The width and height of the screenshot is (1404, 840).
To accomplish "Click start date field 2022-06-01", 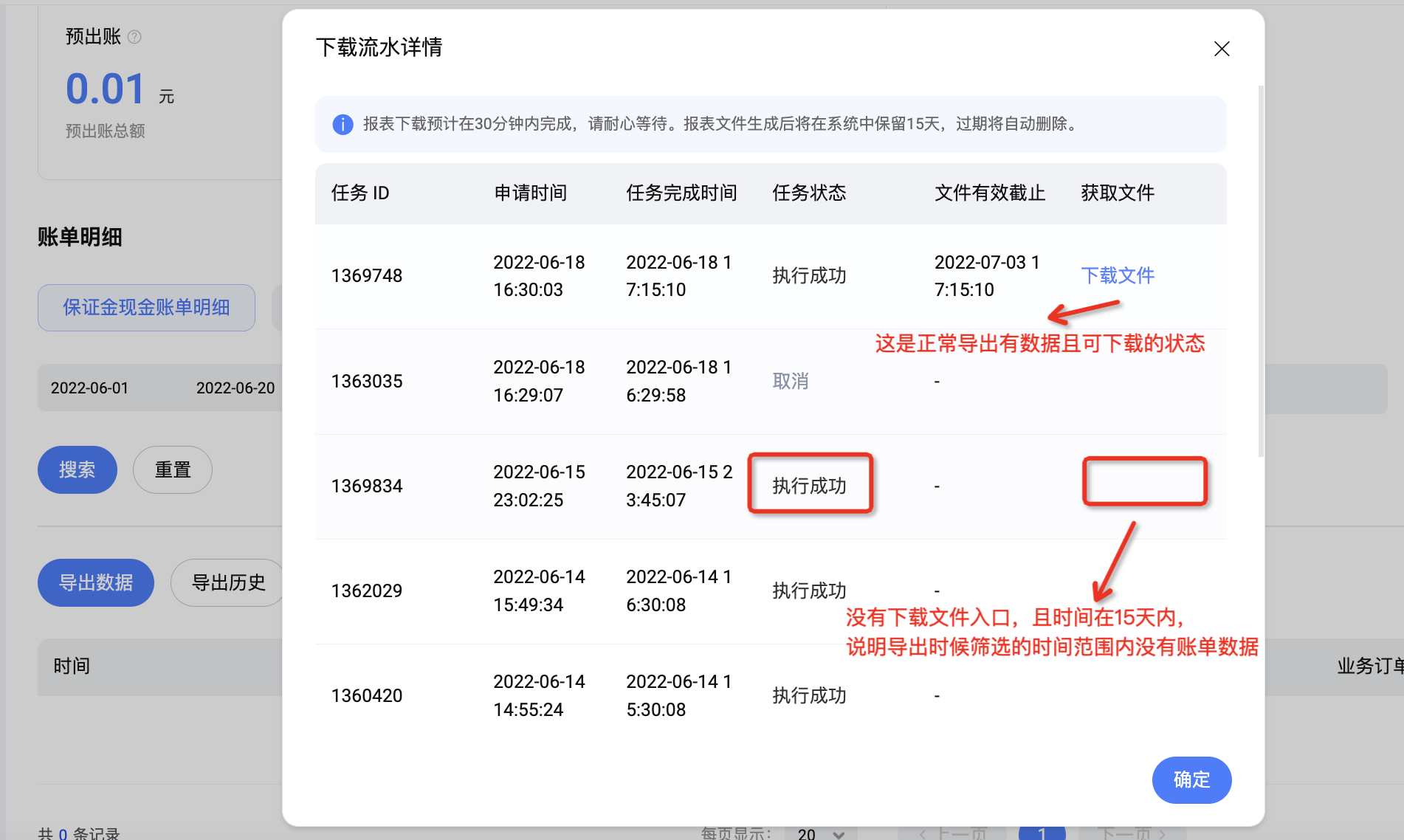I will pos(89,388).
